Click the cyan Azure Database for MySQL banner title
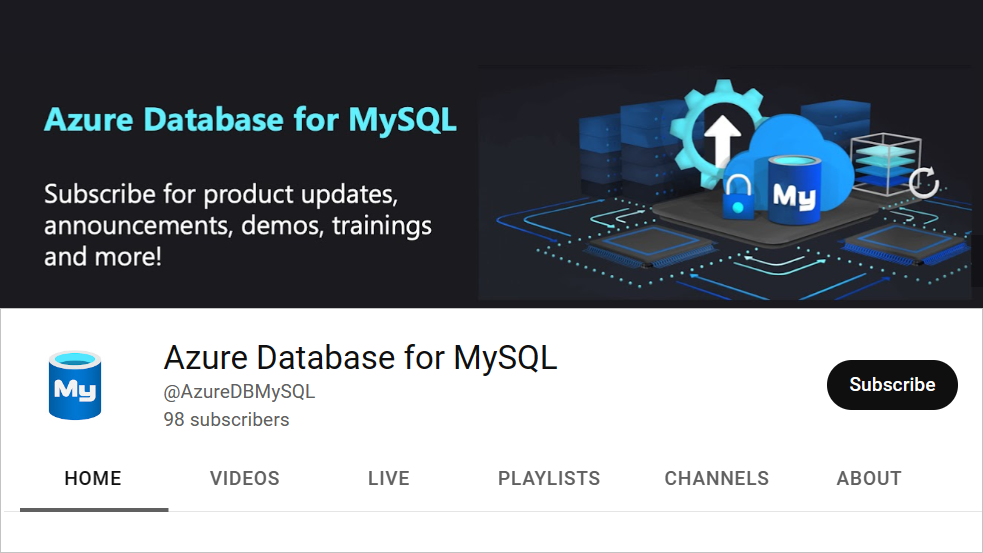Viewport: 983px width, 553px height. pyautogui.click(x=250, y=120)
